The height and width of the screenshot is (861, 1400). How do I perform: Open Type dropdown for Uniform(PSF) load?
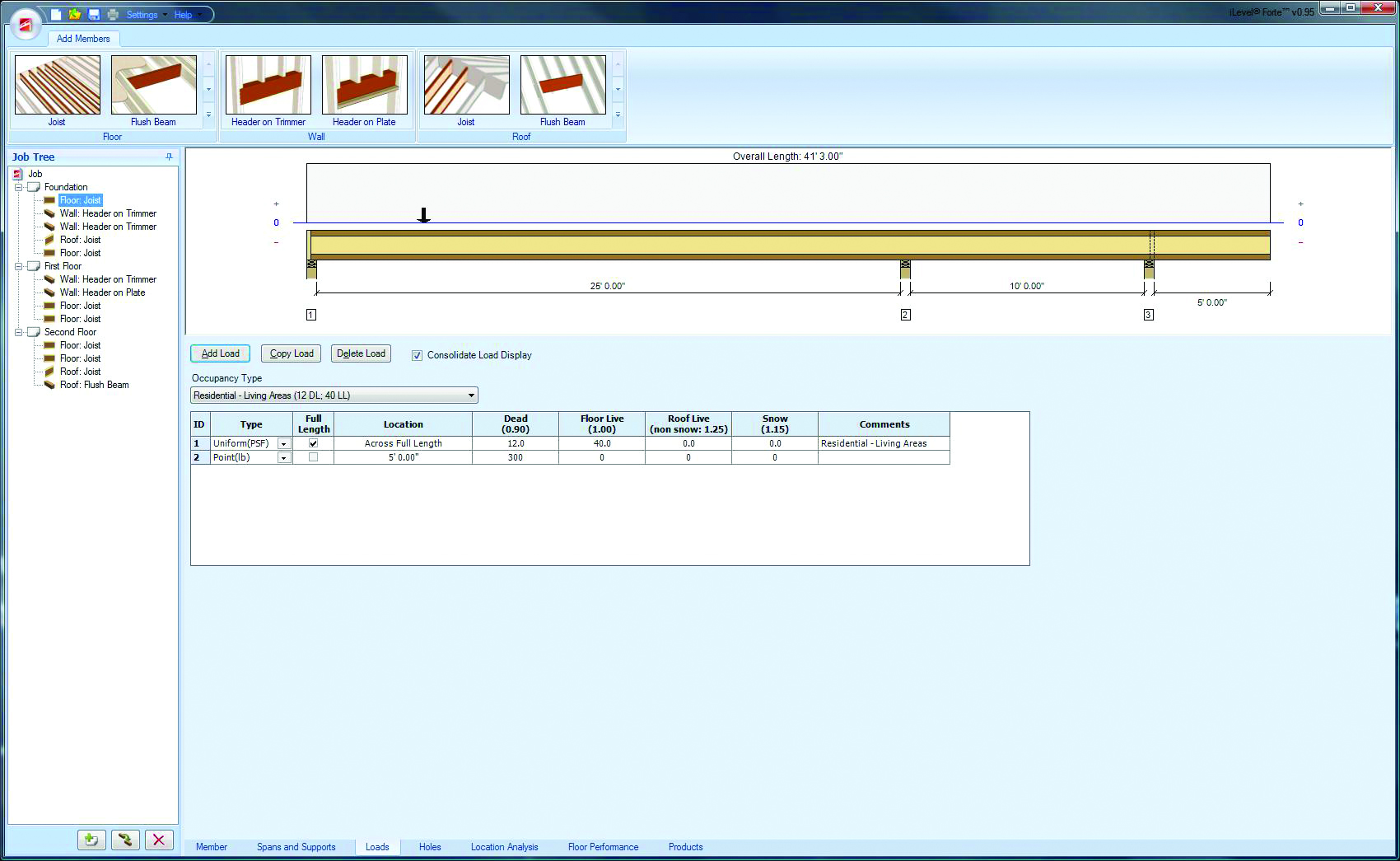284,444
